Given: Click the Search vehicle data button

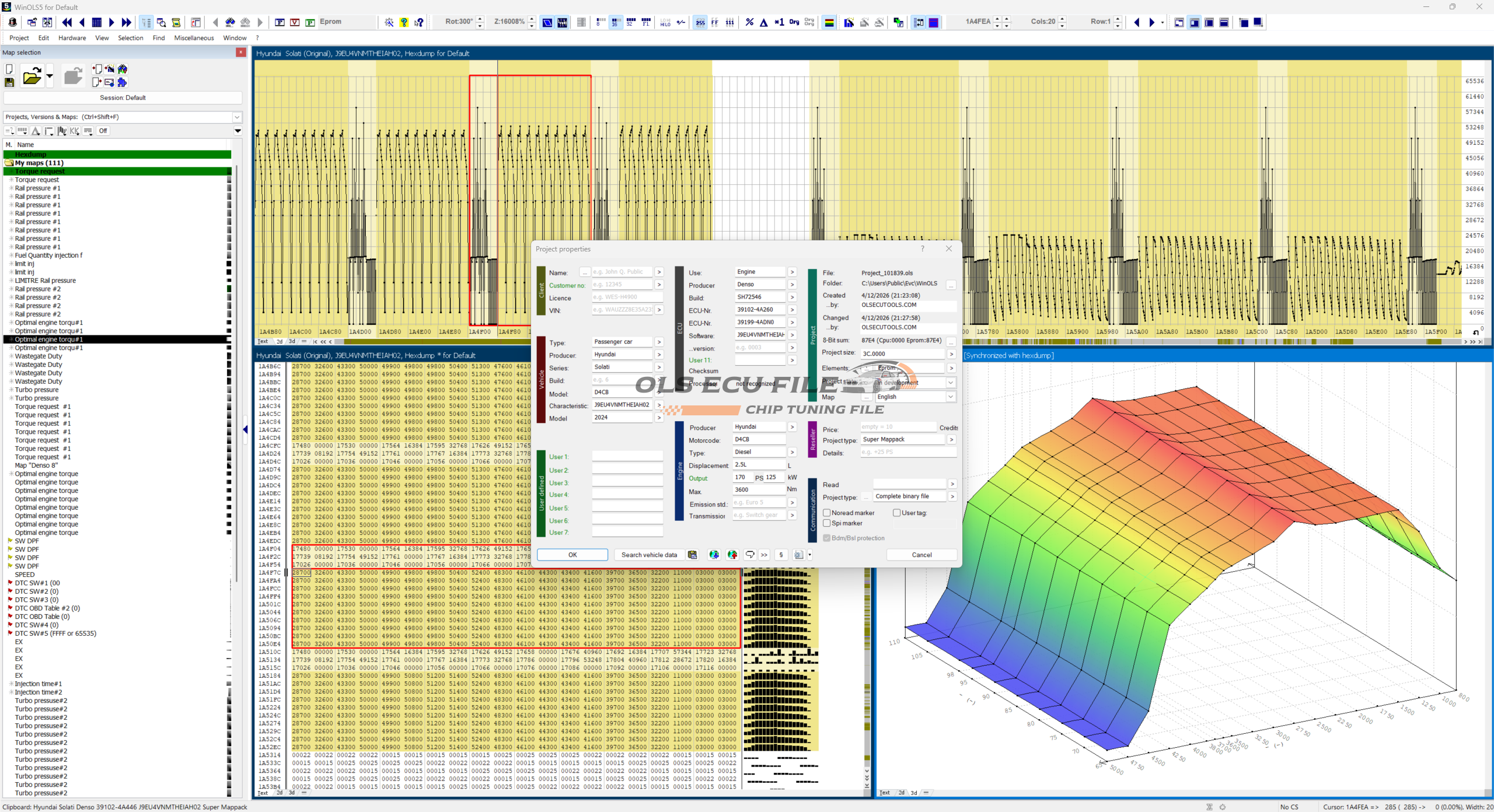Looking at the screenshot, I should click(x=649, y=555).
